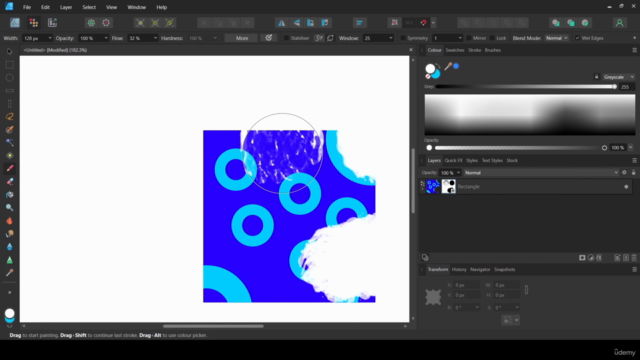Select the Blur Brush water drop tool

click(x=9, y=247)
